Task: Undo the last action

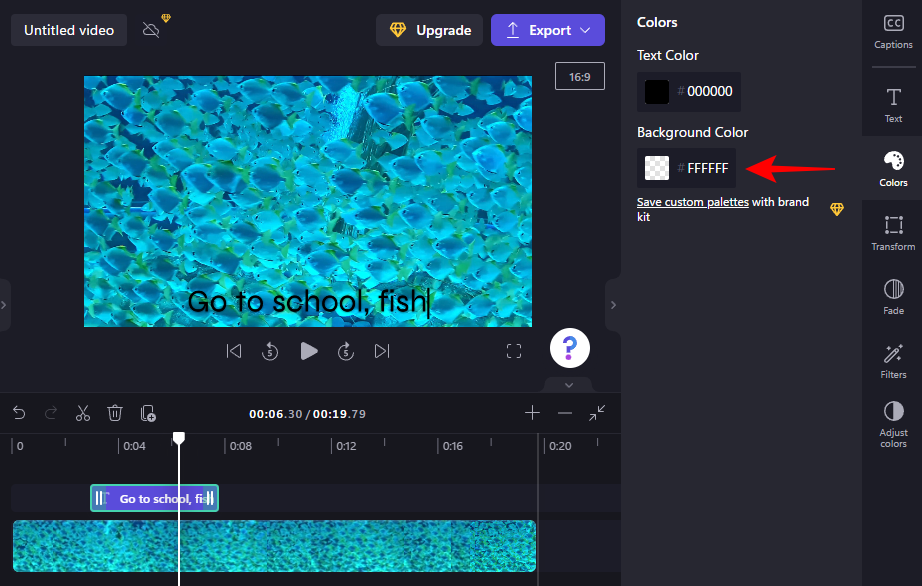Action: point(19,413)
